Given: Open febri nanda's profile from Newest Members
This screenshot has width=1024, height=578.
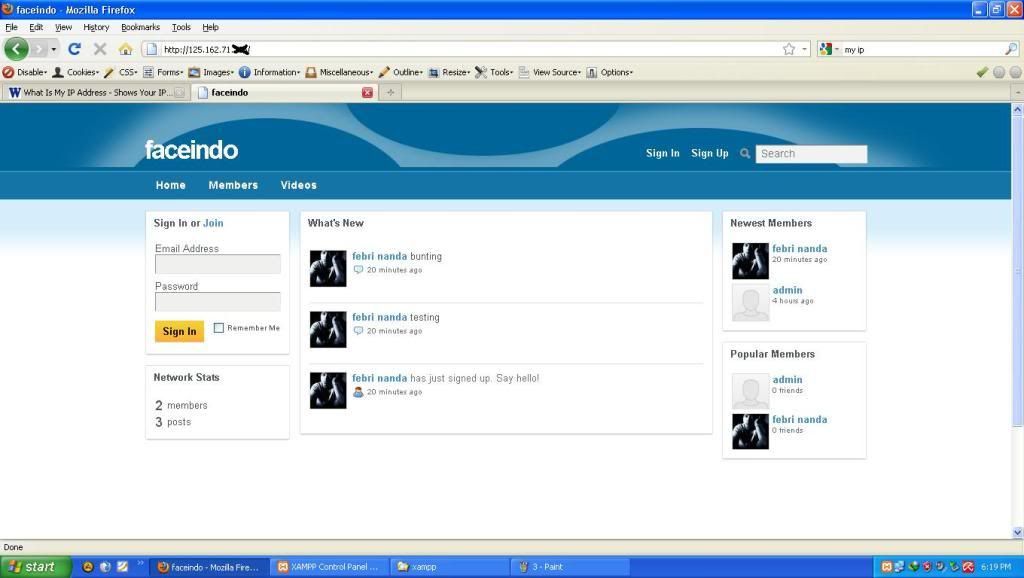Looking at the screenshot, I should click(x=799, y=248).
